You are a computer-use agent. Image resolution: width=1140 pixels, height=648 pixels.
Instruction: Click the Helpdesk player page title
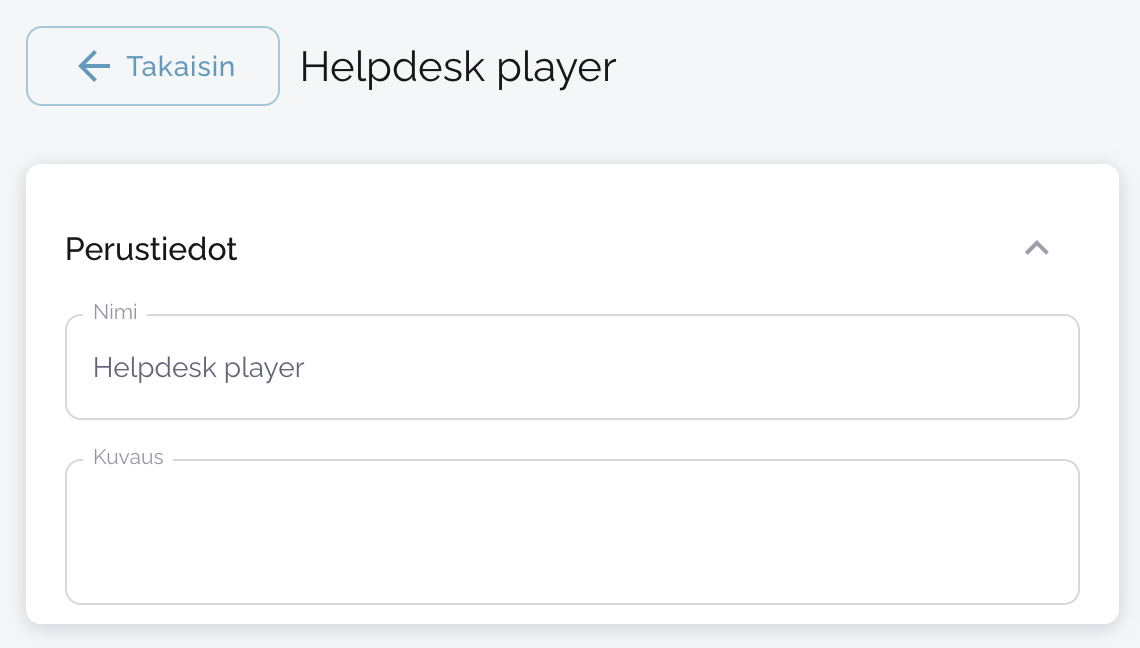(x=458, y=67)
